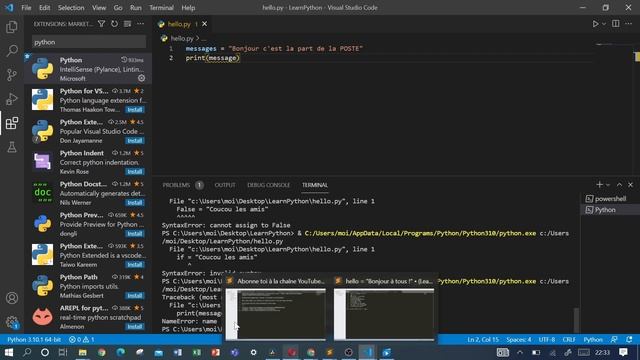The image size is (640, 360).
Task: Open the Edit menu
Action: click(44, 8)
